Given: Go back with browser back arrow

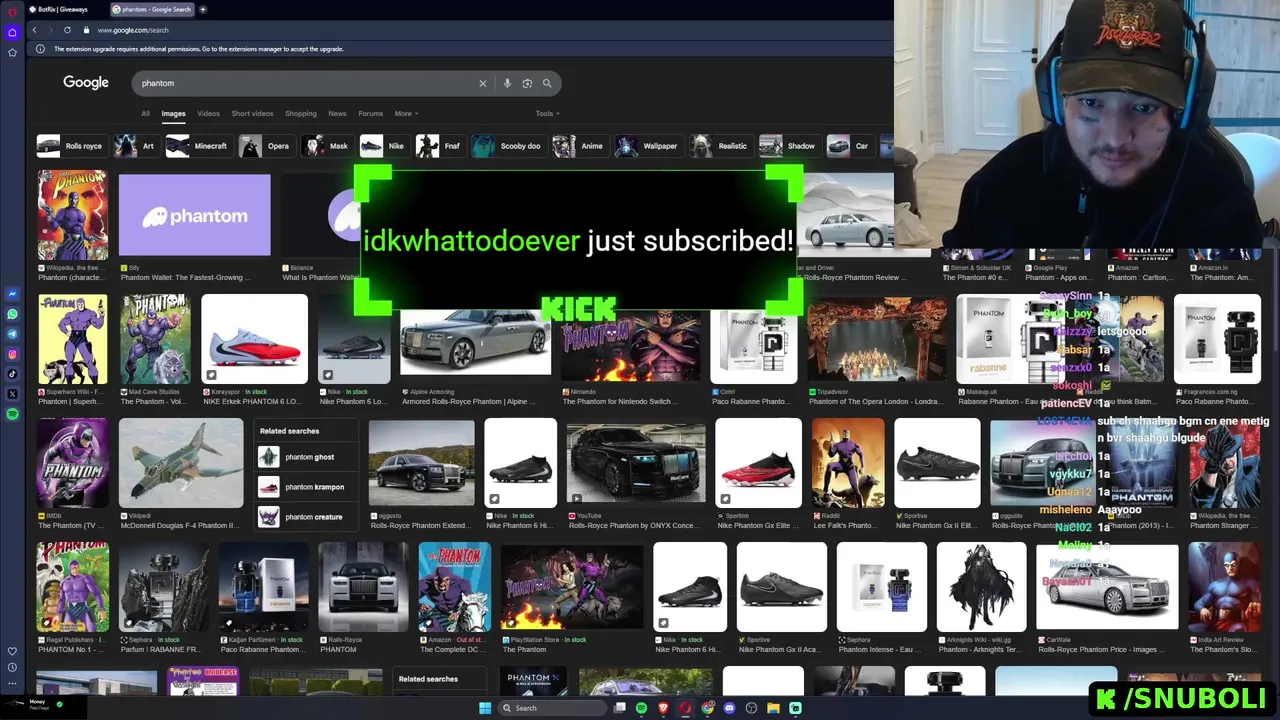Looking at the screenshot, I should click(34, 30).
